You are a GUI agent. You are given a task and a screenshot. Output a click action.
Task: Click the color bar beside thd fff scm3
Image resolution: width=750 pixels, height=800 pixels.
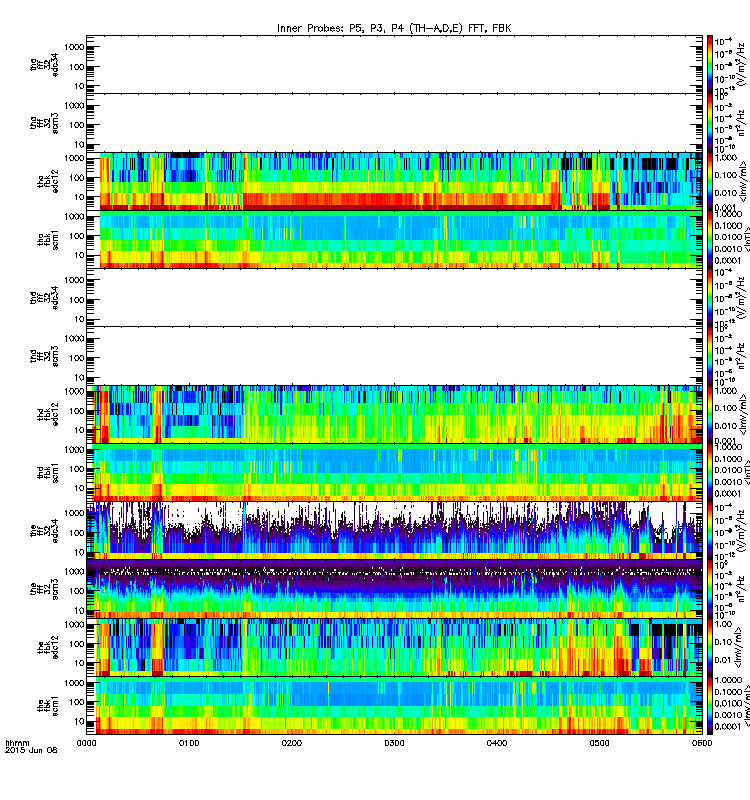click(710, 356)
